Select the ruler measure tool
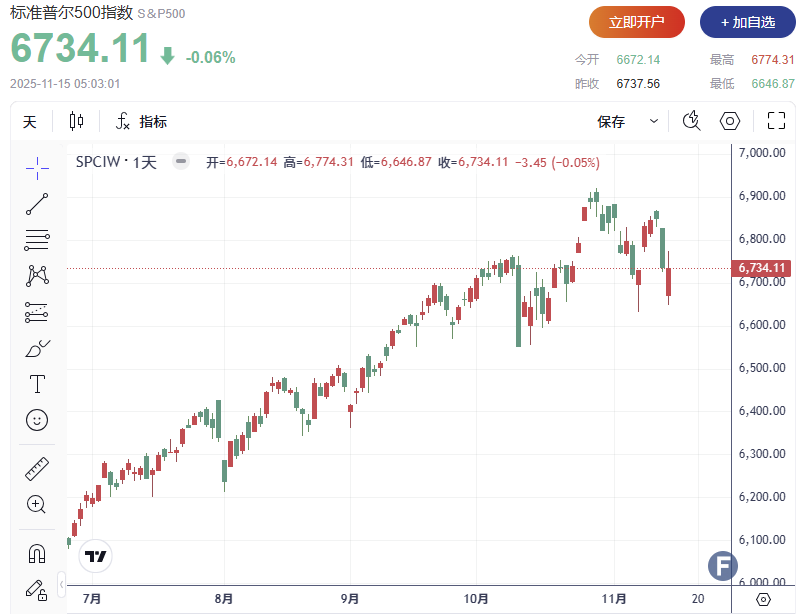Viewport: 808px width, 614px height. pos(37,468)
